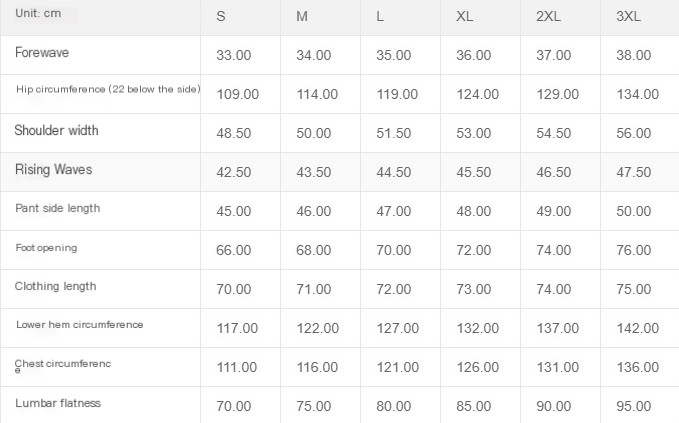Click the S size column header
Viewport: 679px width, 423px height.
[221, 16]
